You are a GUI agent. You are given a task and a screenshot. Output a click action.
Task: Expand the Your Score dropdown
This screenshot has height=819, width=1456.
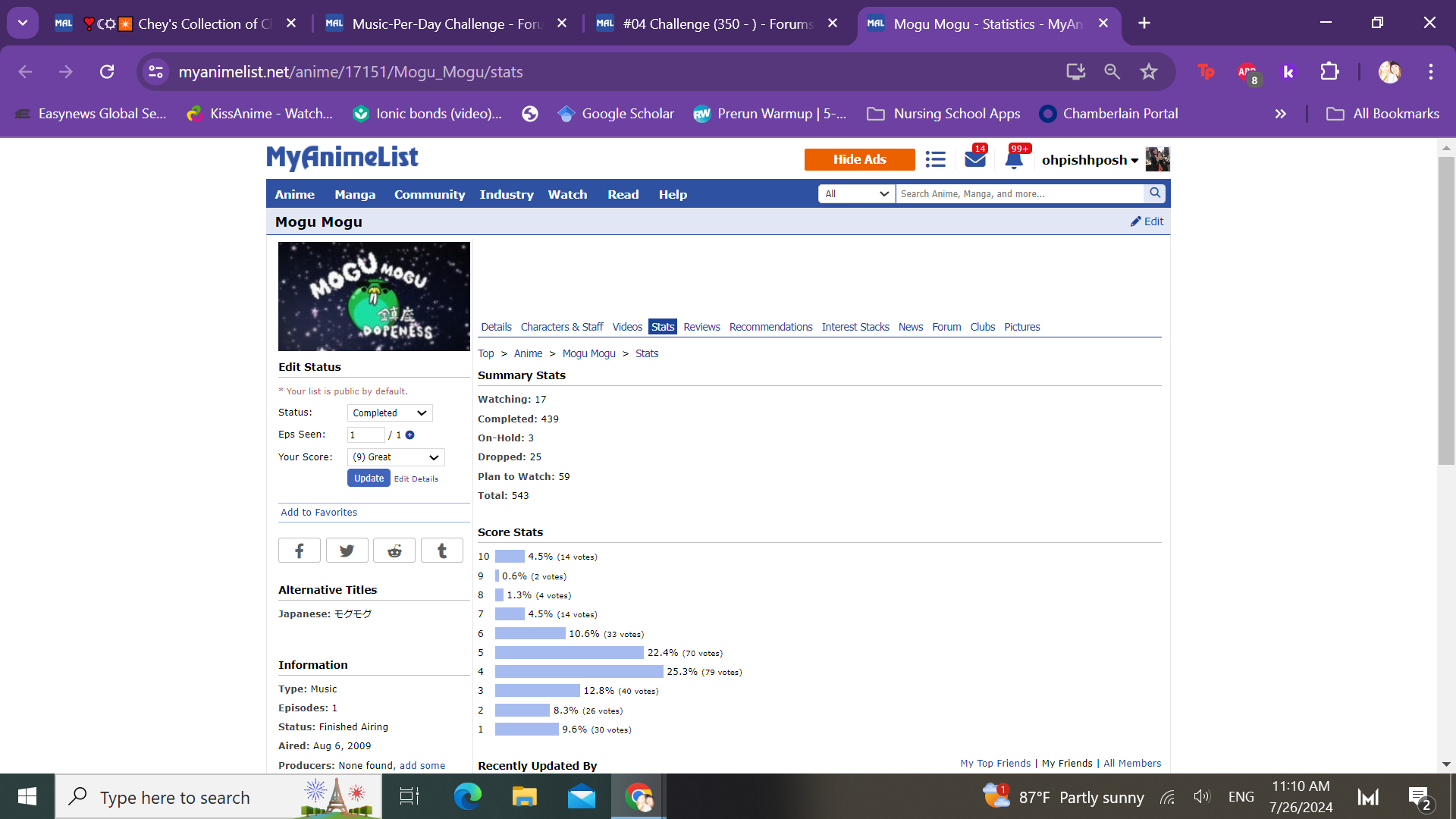coord(396,457)
